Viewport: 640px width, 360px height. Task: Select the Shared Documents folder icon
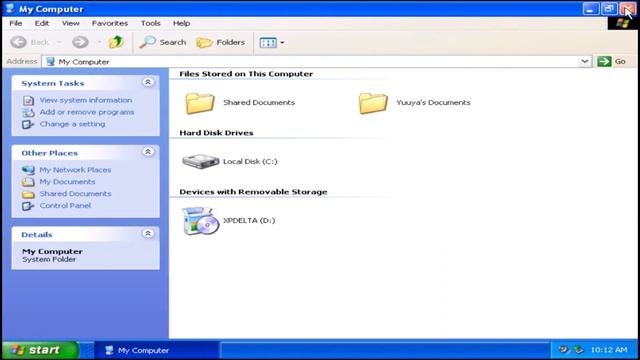tap(200, 103)
